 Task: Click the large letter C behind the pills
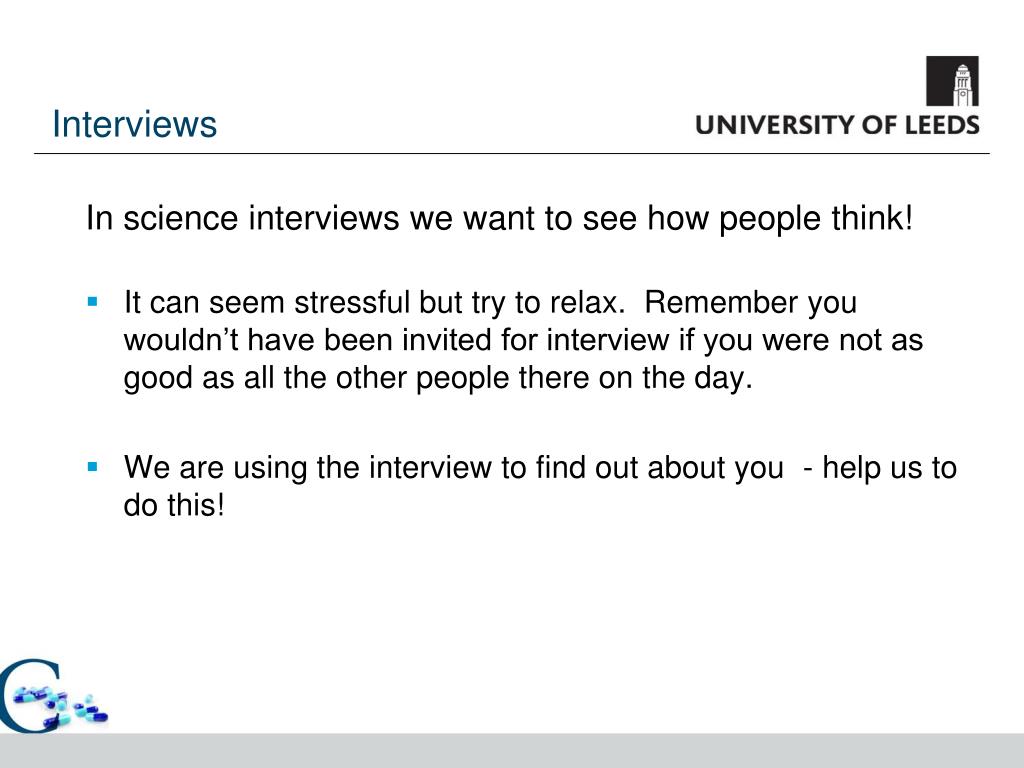tap(29, 696)
